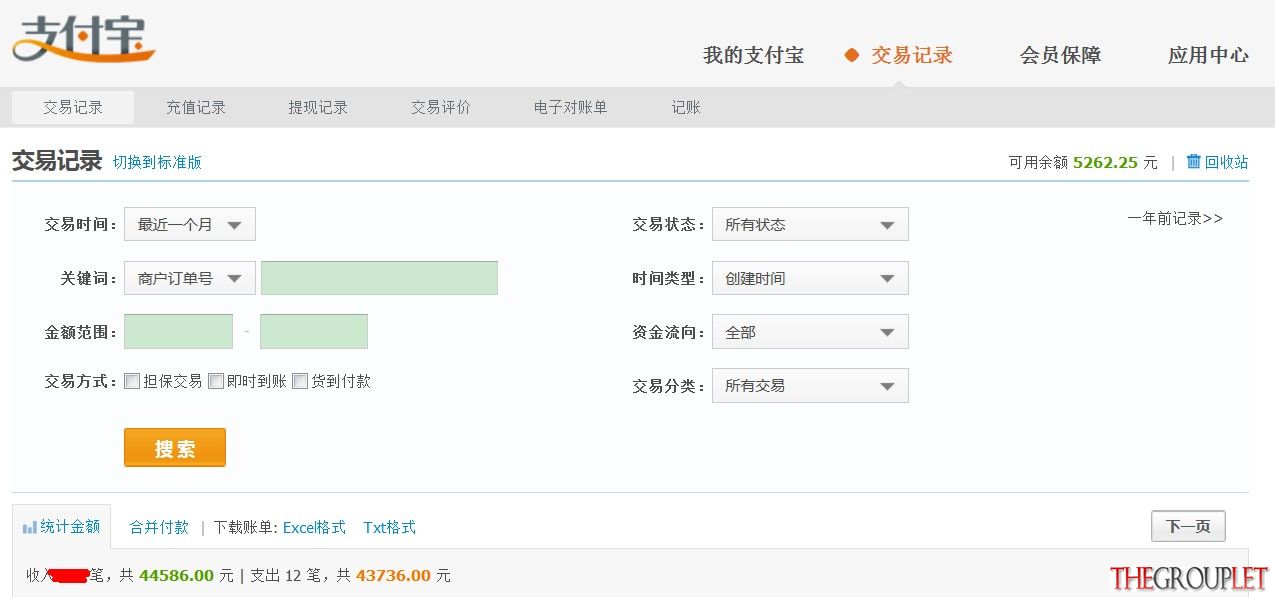Image resolution: width=1275 pixels, height=597 pixels.
Task: Open 会员保障 in top navigation
Action: [1060, 56]
